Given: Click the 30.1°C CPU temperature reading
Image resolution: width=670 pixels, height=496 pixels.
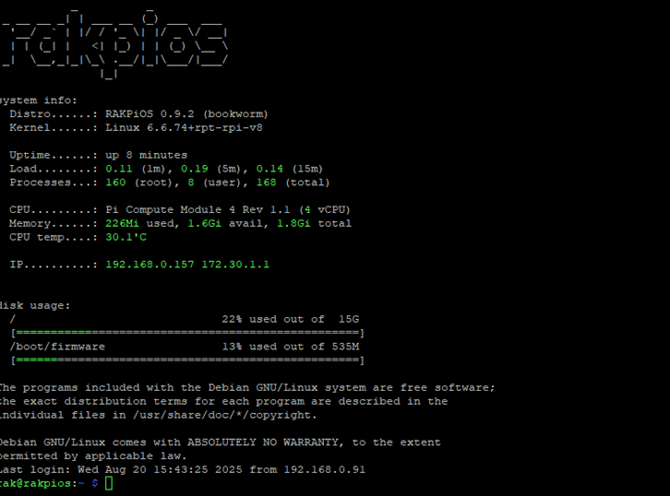Looking at the screenshot, I should (126, 237).
